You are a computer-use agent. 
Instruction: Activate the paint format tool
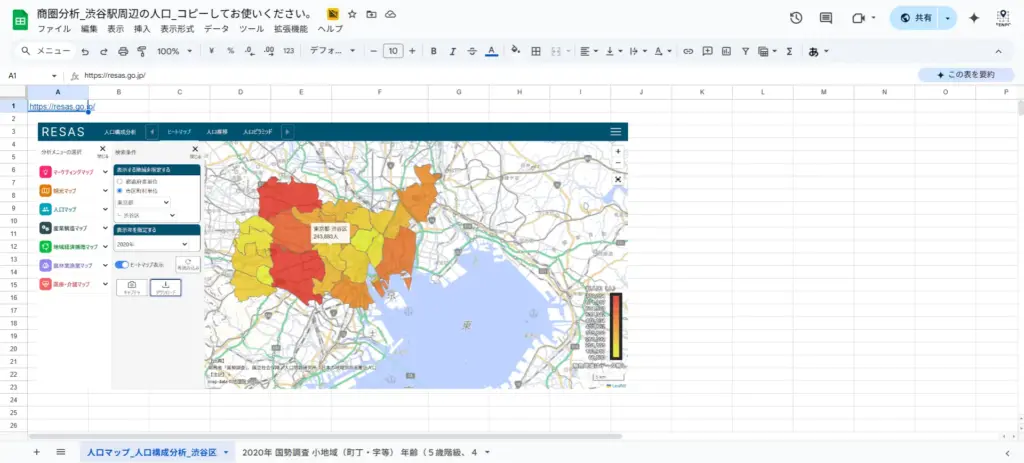tap(142, 51)
